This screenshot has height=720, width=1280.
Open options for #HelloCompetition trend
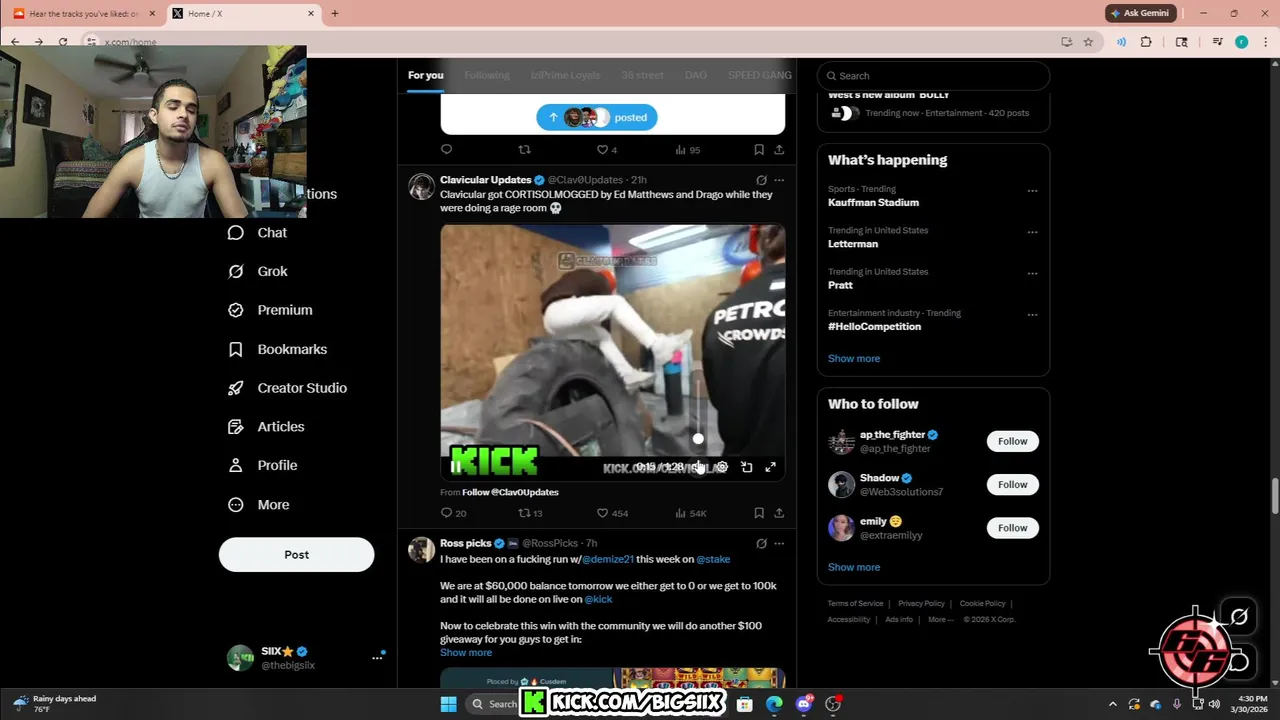[x=1032, y=314]
